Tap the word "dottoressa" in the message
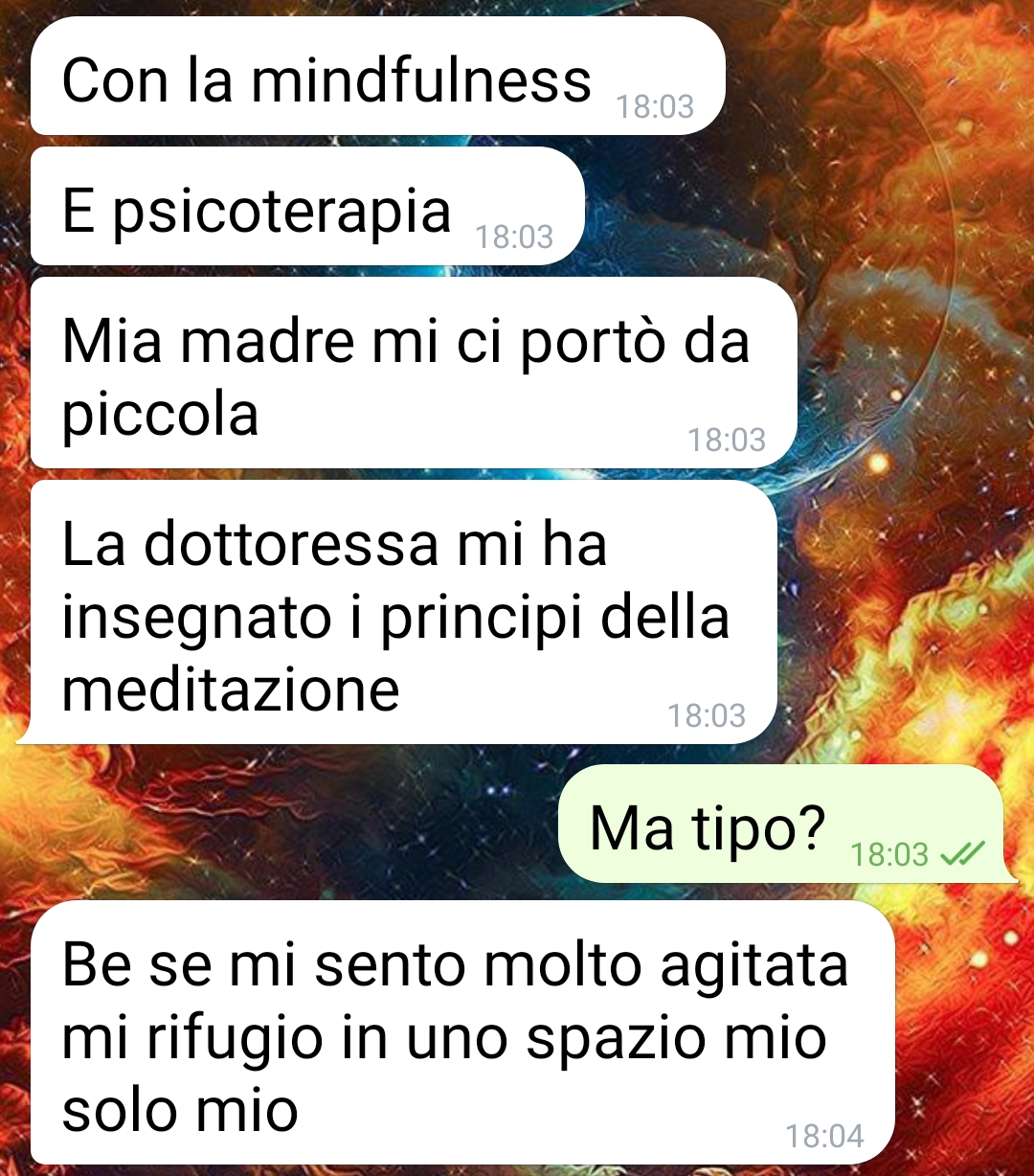Viewport: 1034px width, 1176px height. tap(292, 544)
